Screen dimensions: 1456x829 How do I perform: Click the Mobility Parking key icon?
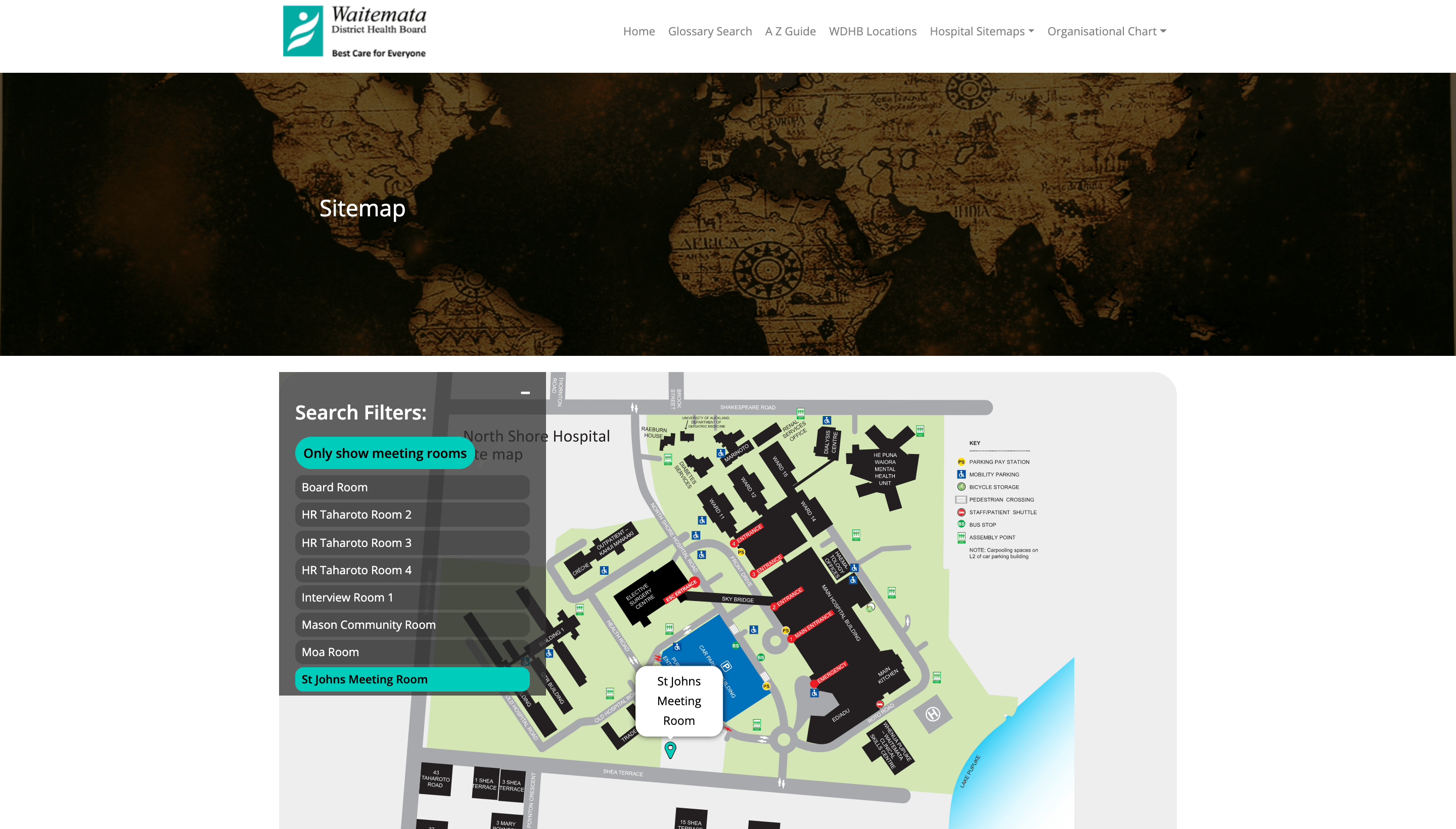[961, 474]
